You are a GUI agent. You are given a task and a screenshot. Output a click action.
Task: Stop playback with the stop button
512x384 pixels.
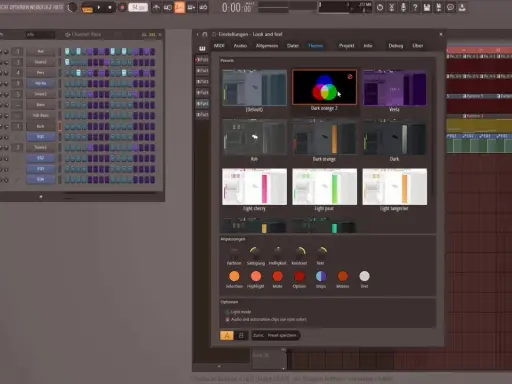click(110, 7)
